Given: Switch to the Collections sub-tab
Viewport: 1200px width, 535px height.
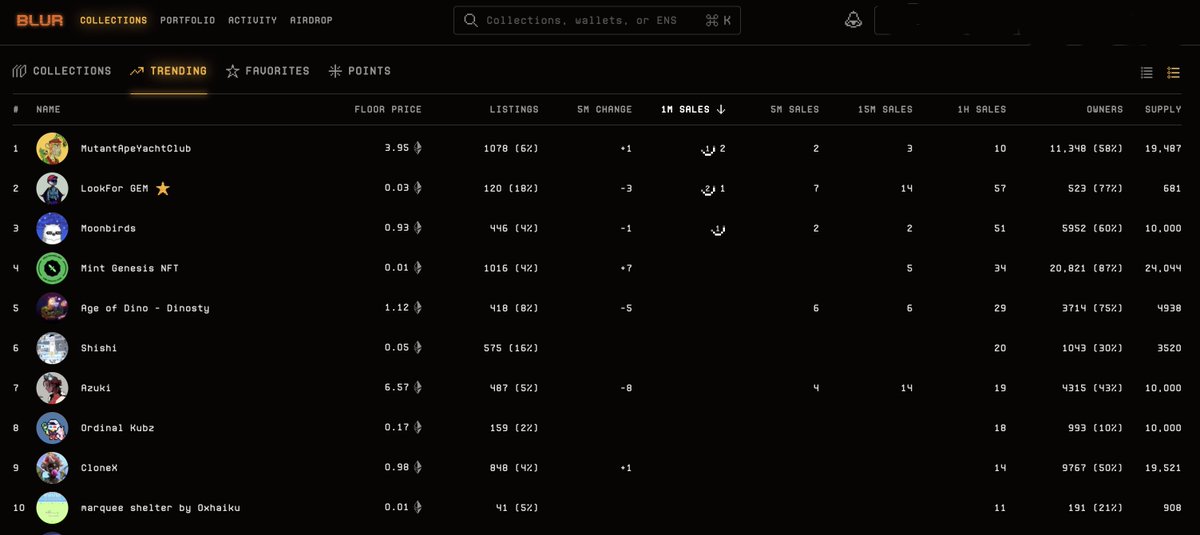Looking at the screenshot, I should point(61,71).
